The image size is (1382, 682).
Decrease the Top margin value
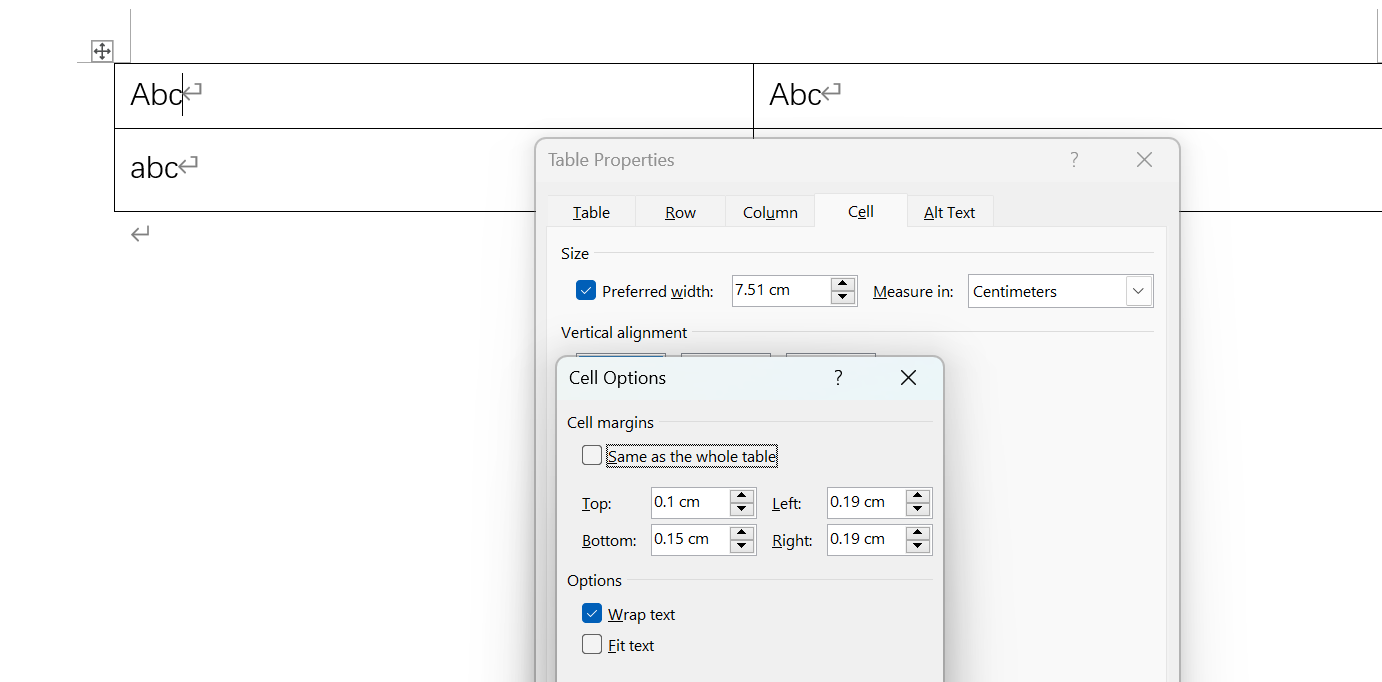pyautogui.click(x=742, y=509)
